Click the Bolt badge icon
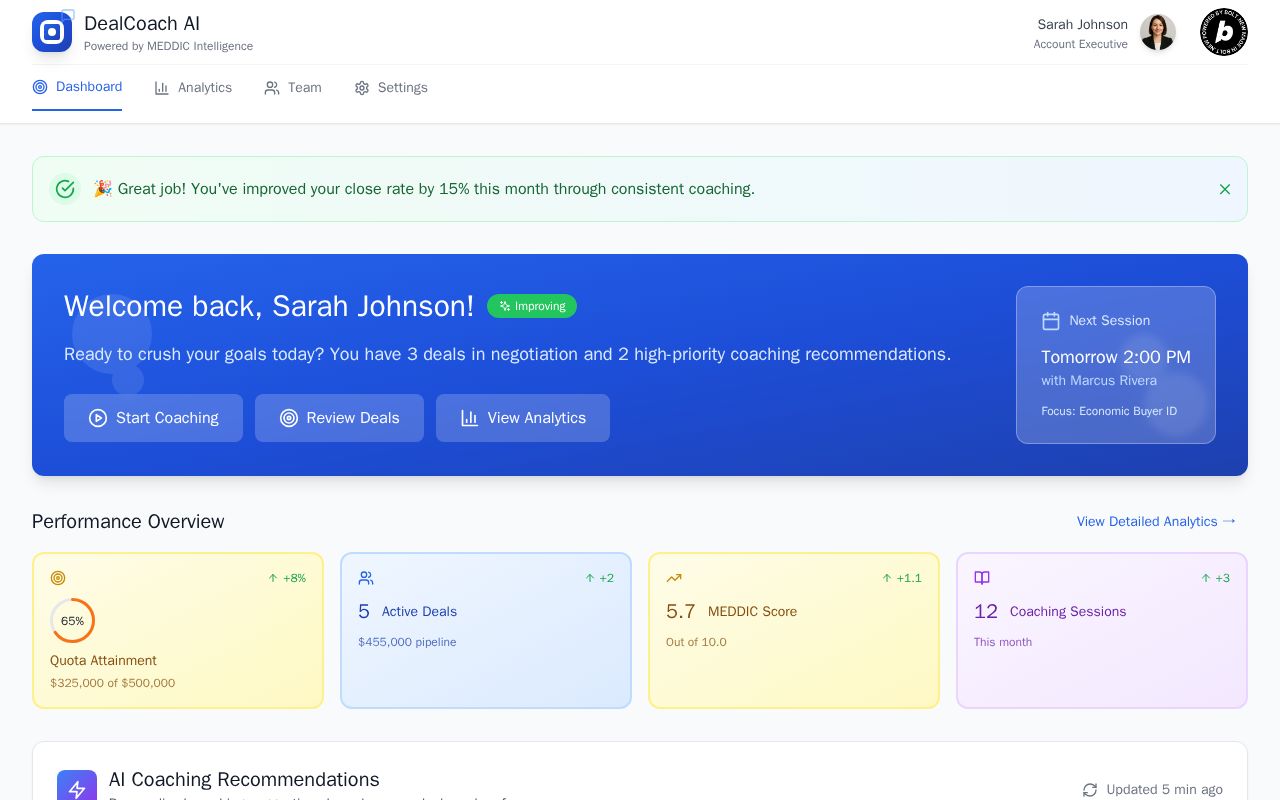The height and width of the screenshot is (800, 1280). [1224, 32]
